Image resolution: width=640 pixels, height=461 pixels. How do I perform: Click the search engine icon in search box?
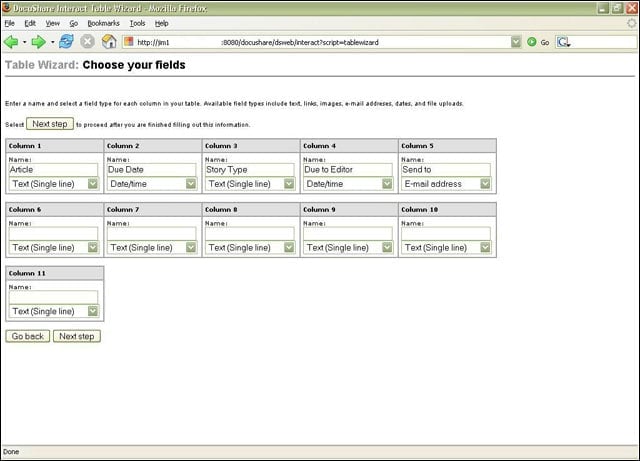pyautogui.click(x=564, y=42)
